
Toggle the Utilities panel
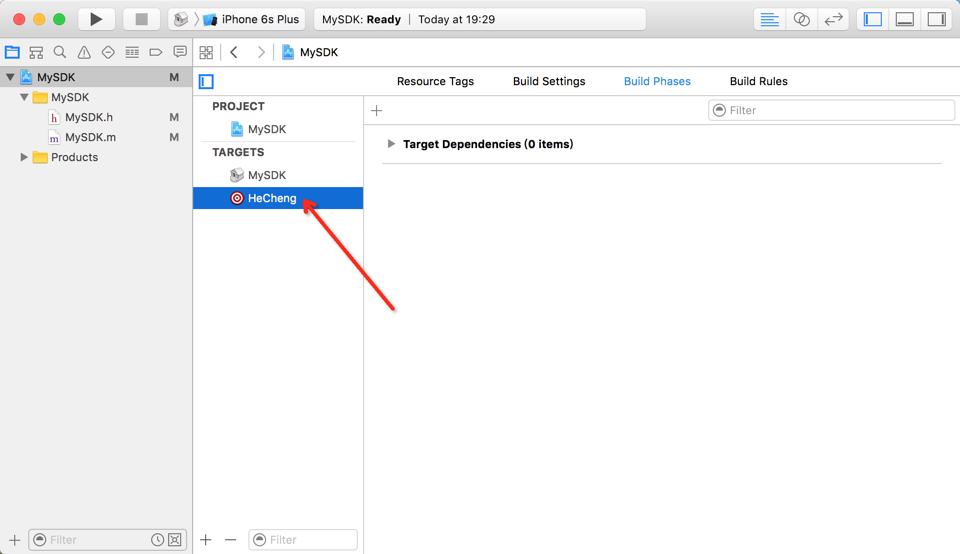point(937,19)
